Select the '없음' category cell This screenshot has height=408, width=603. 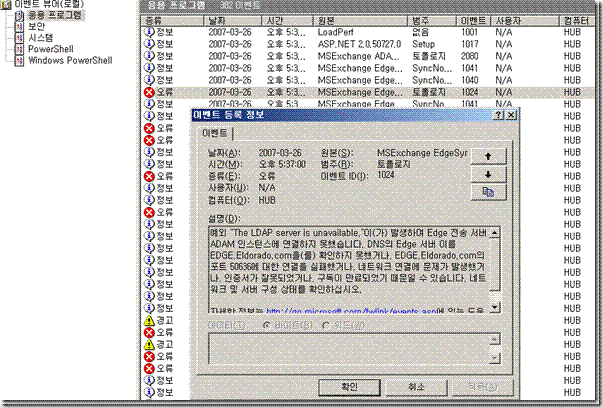[x=420, y=32]
